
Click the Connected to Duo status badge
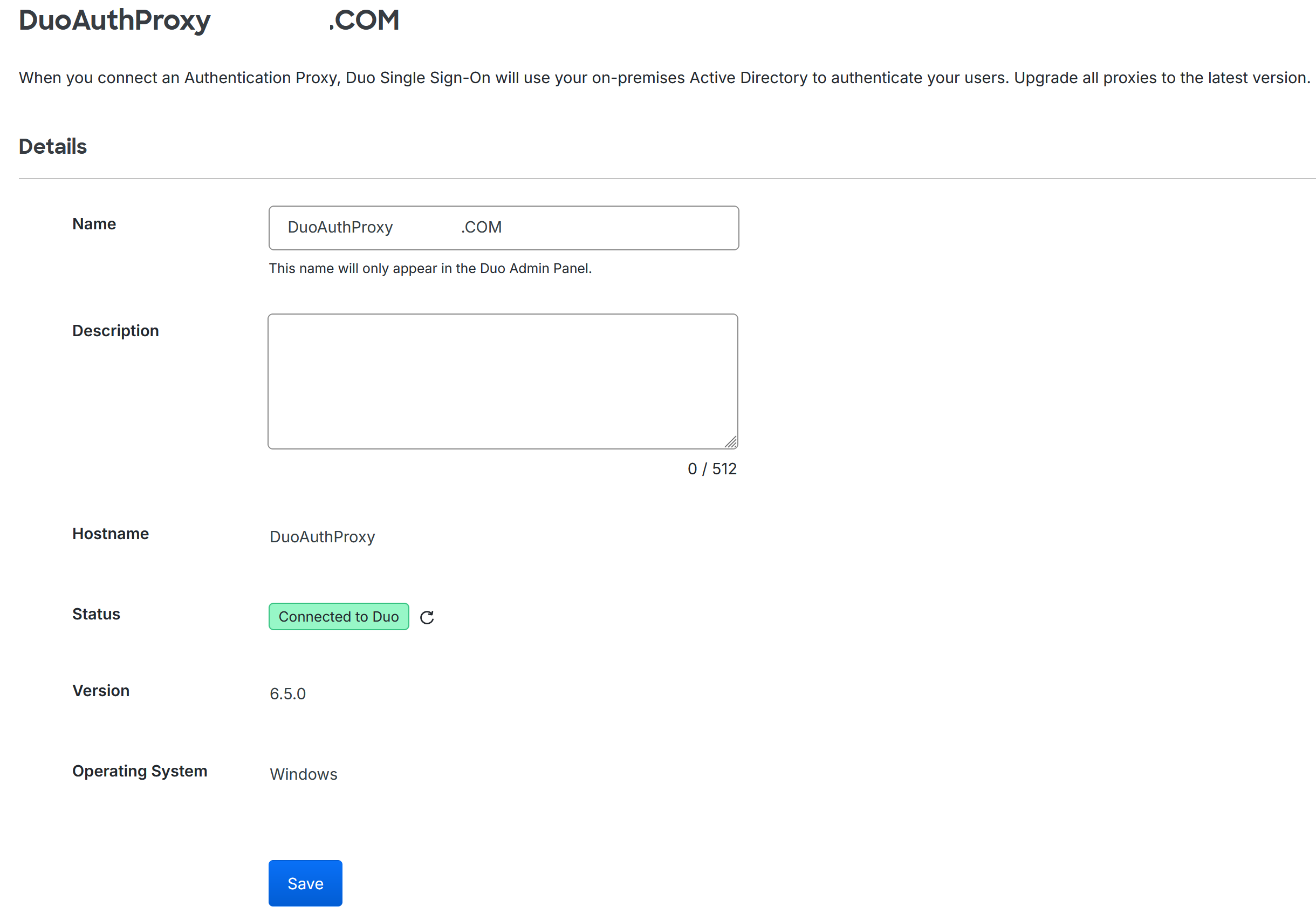point(338,617)
